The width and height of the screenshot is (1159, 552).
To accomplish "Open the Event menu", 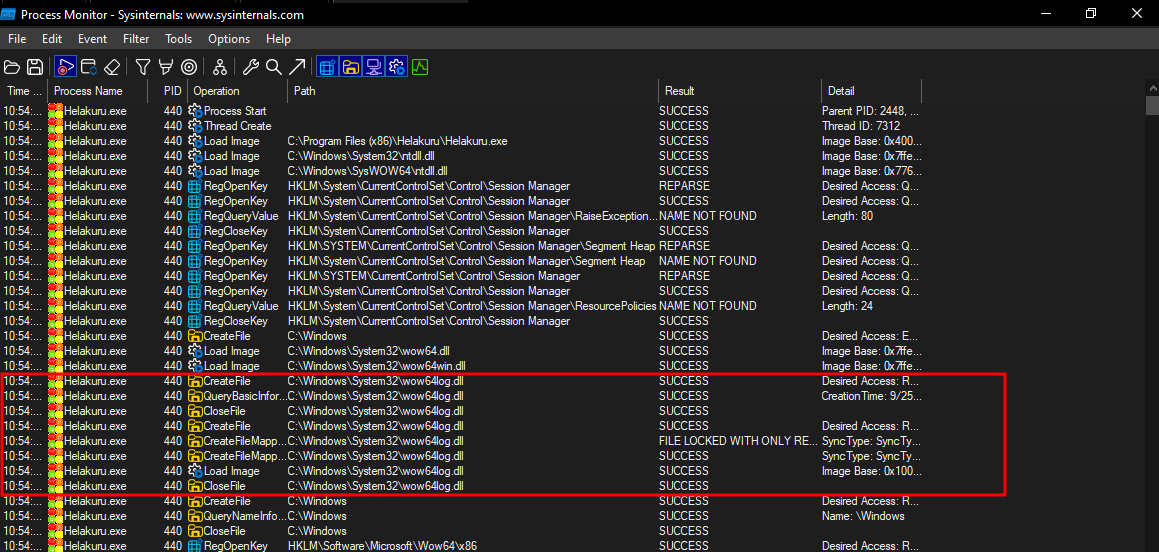I will 92,39.
